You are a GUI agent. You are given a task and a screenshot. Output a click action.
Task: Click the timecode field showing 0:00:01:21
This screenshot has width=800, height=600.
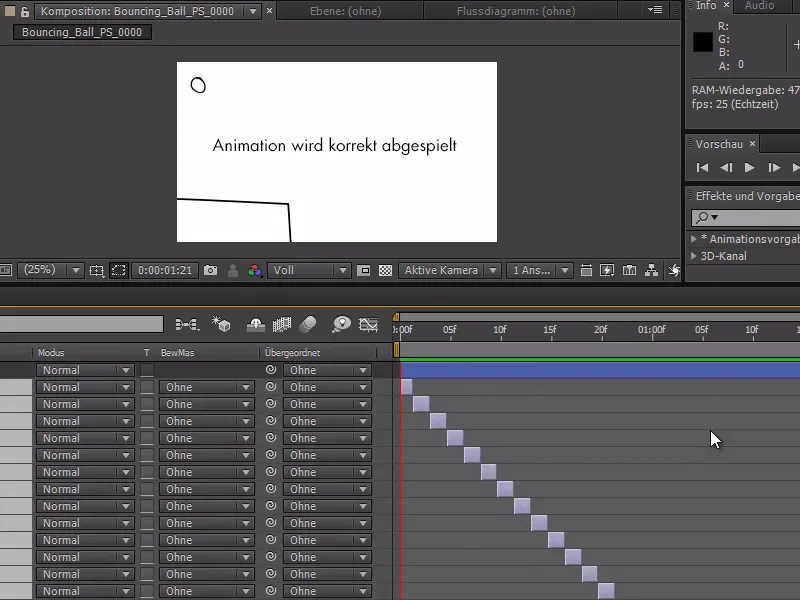(165, 269)
